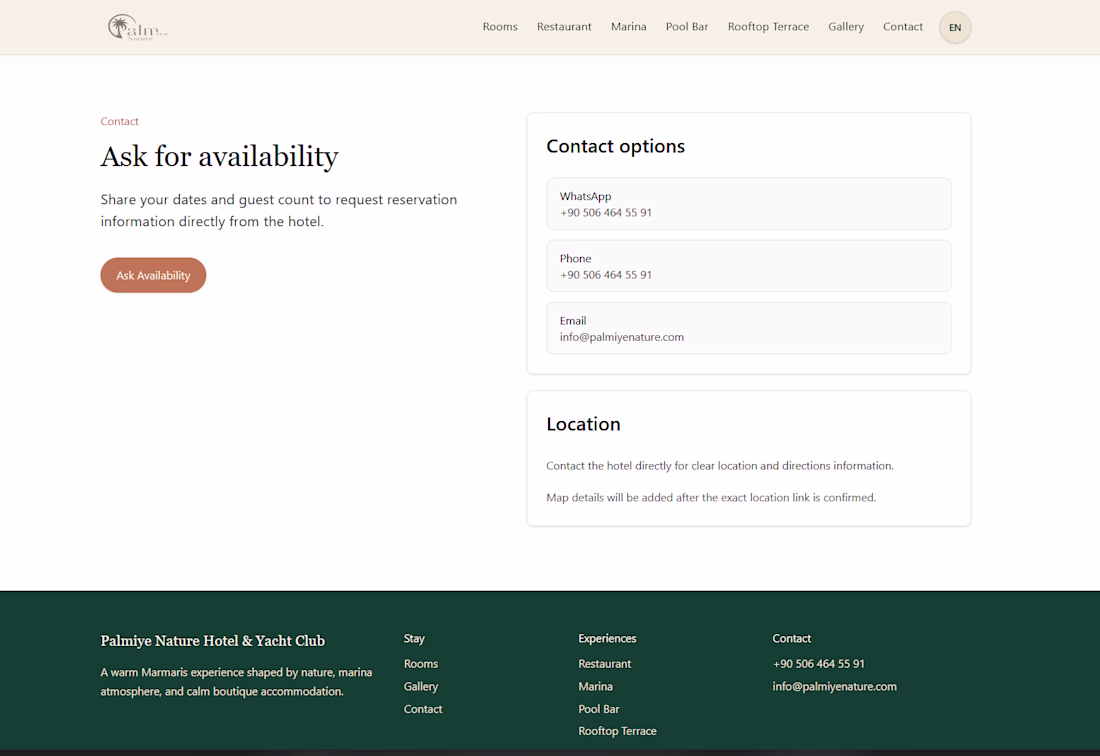1100x756 pixels.
Task: Open Pool Bar link in the footer
Action: click(x=599, y=709)
